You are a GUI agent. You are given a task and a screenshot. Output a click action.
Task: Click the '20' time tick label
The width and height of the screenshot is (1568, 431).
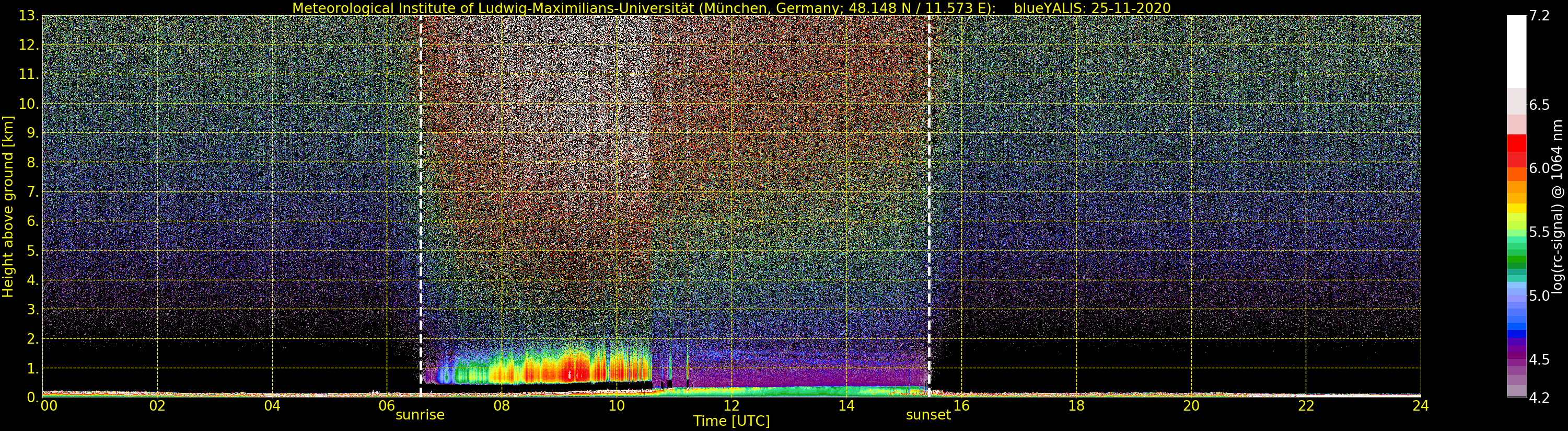(x=1191, y=405)
